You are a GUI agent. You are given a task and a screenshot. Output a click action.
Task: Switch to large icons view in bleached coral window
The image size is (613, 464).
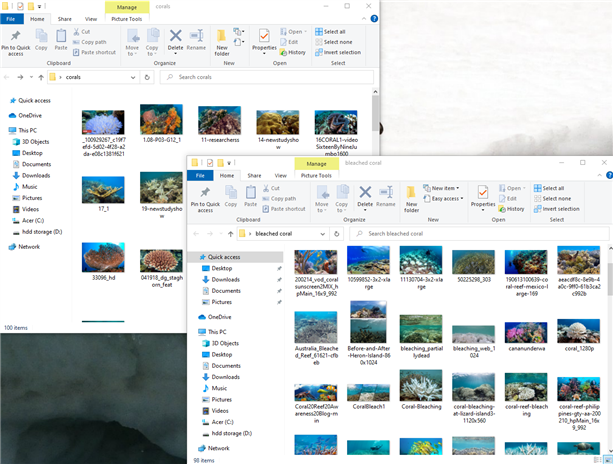tap(608, 460)
